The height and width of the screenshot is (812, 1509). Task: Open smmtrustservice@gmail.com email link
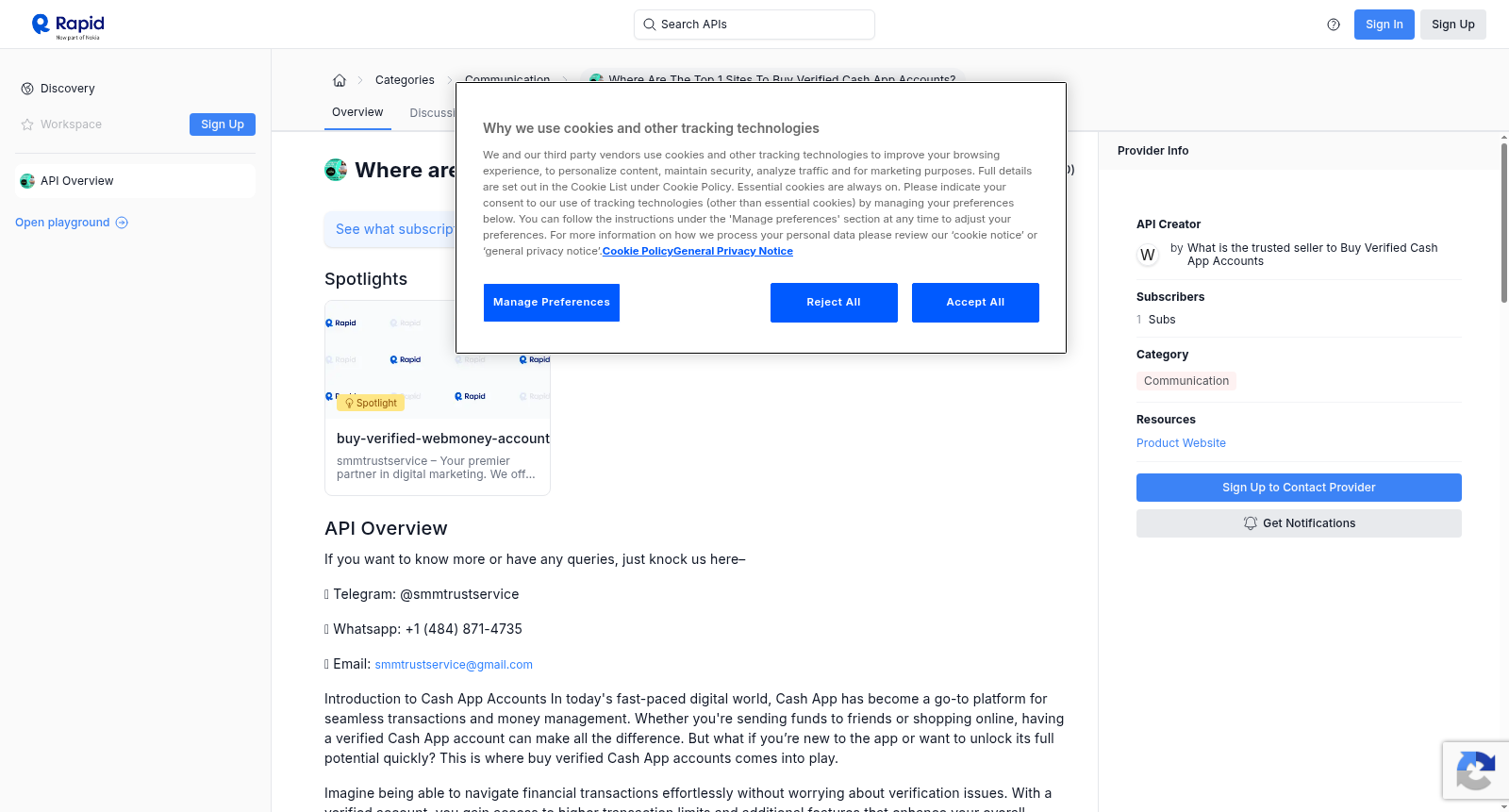(454, 665)
